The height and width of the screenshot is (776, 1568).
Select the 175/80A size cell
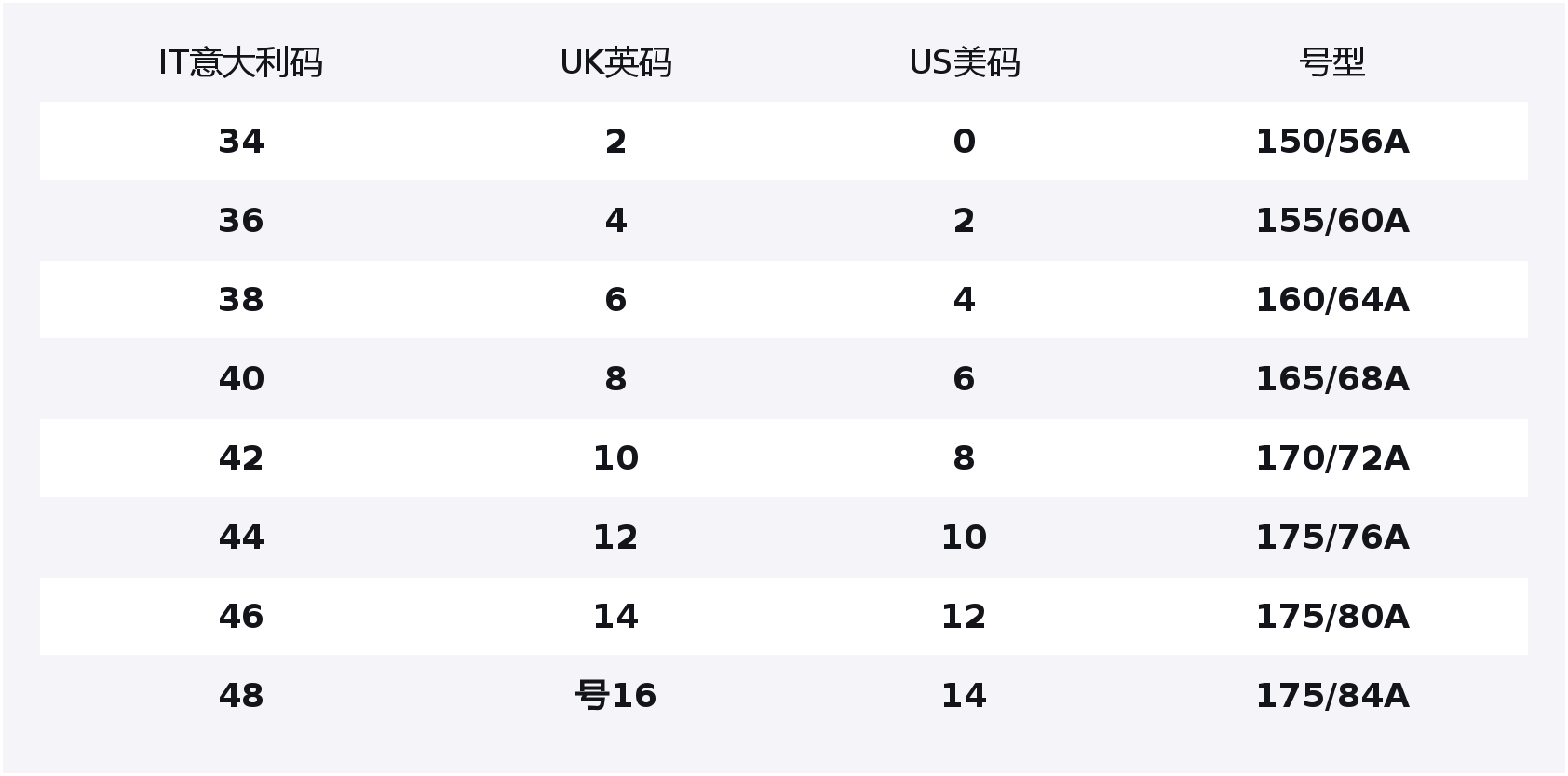pos(1331,617)
